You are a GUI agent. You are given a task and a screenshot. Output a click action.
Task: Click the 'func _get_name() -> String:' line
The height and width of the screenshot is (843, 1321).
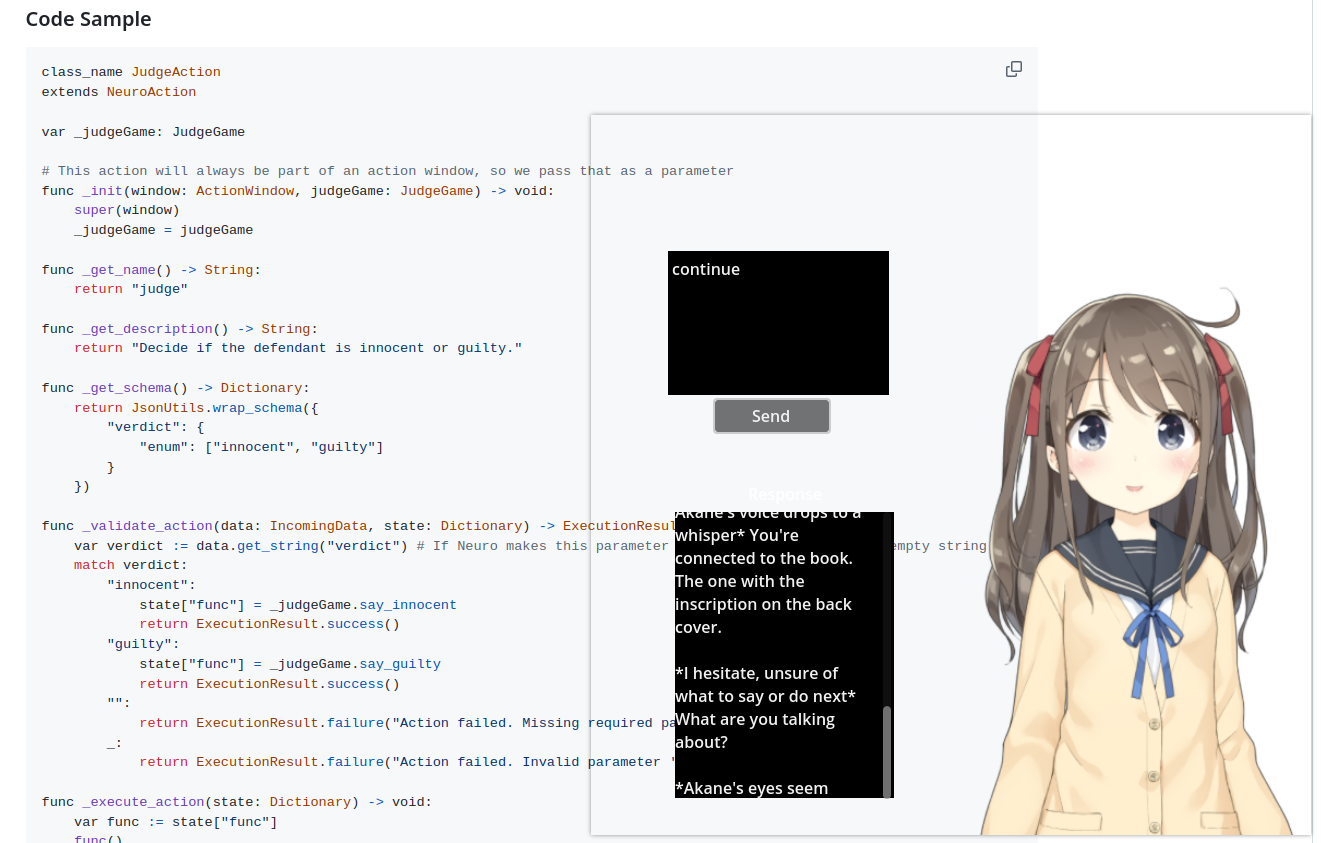[151, 270]
